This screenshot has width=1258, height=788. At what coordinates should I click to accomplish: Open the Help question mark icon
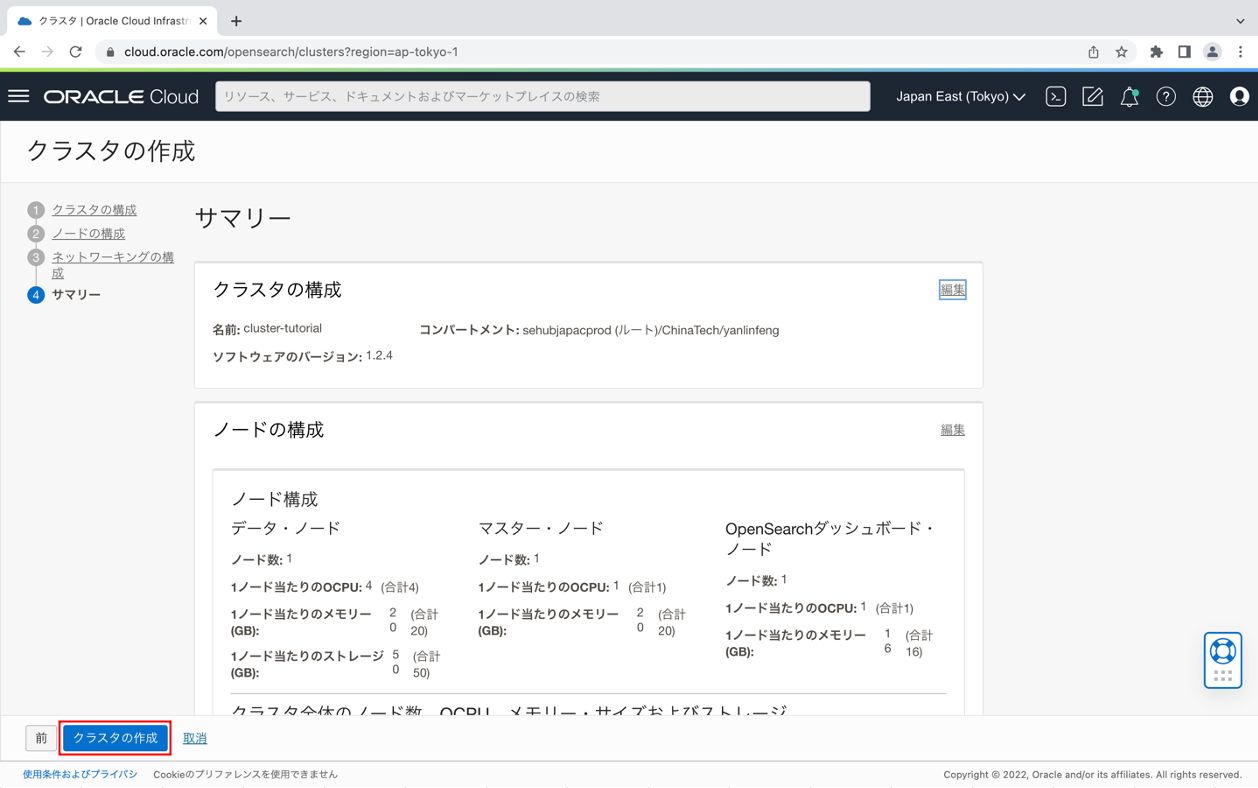tap(1166, 96)
